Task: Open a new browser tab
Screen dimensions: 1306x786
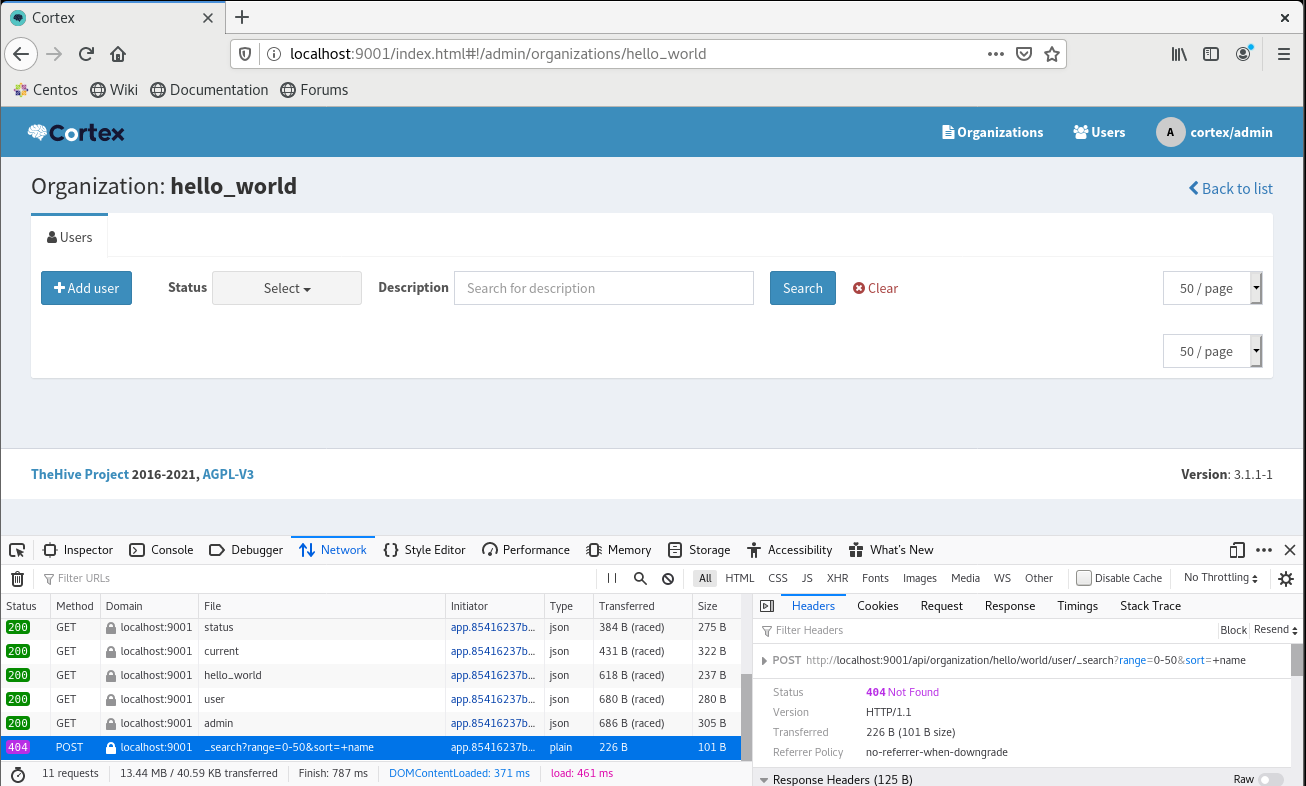Action: pos(242,17)
